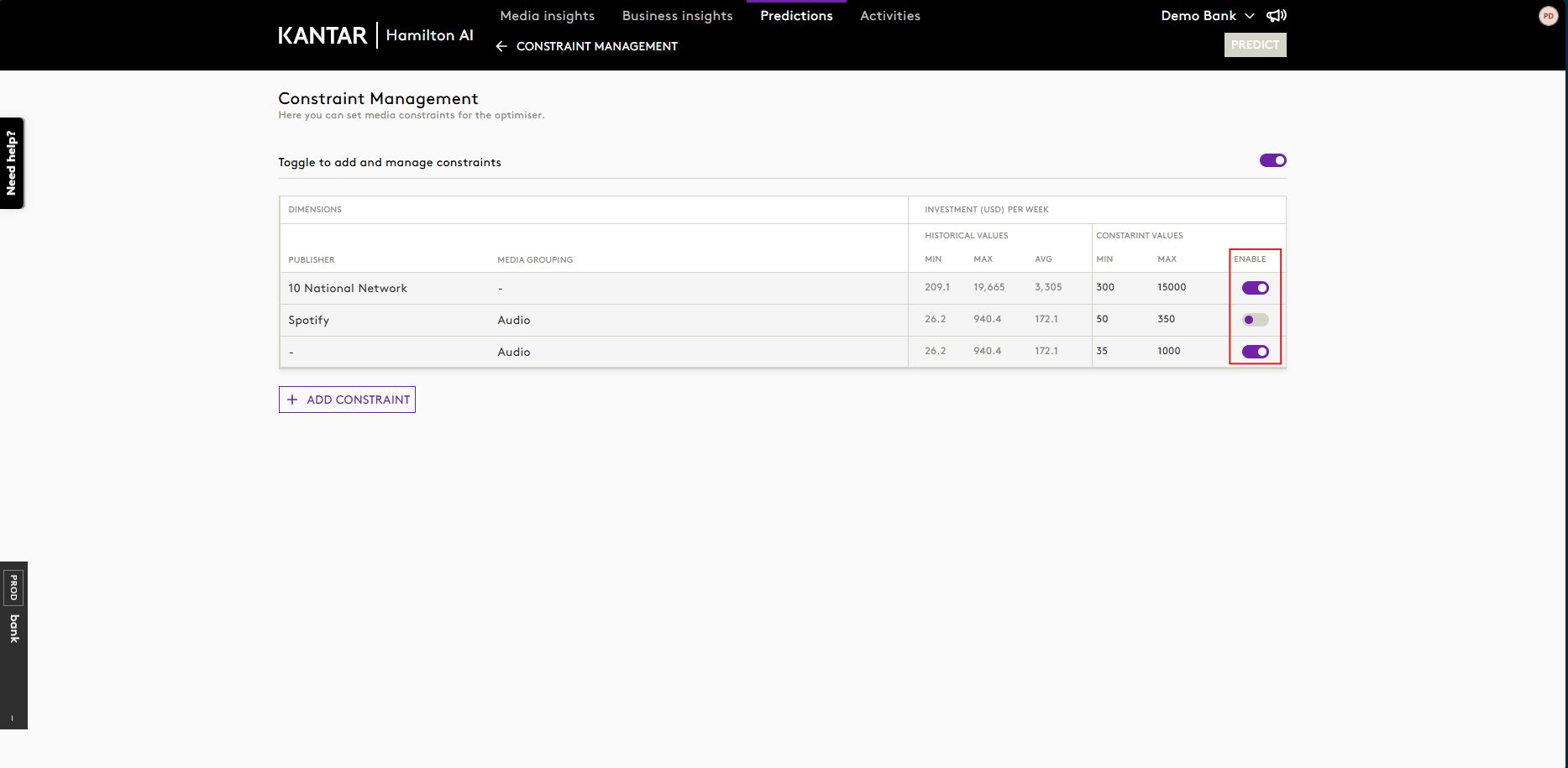1568x768 pixels.
Task: Disable the last Audio row constraint toggle
Action: point(1255,352)
